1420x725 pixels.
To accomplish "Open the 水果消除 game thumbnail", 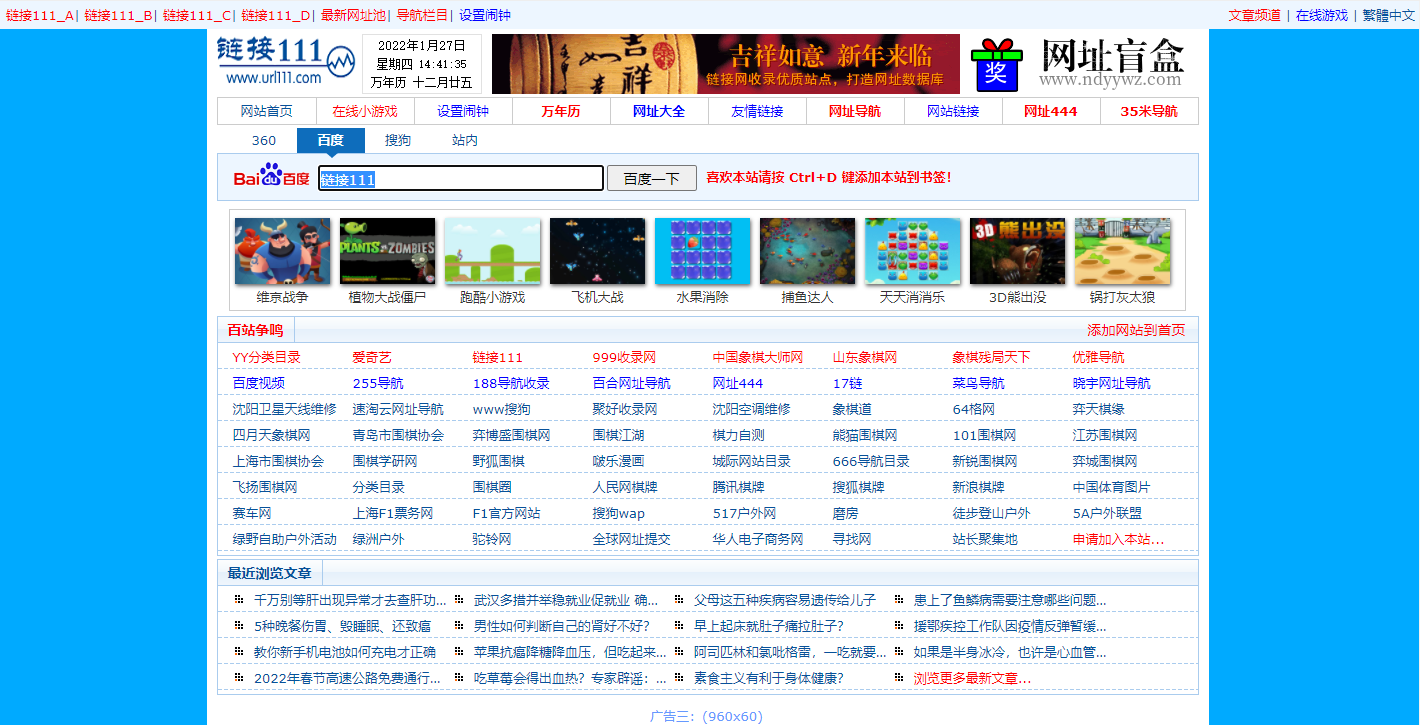I will click(703, 251).
